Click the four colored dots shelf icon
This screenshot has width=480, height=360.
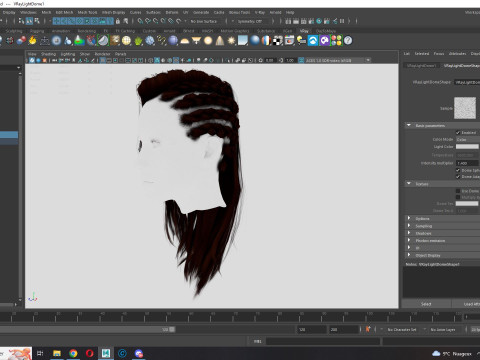[x=336, y=41]
